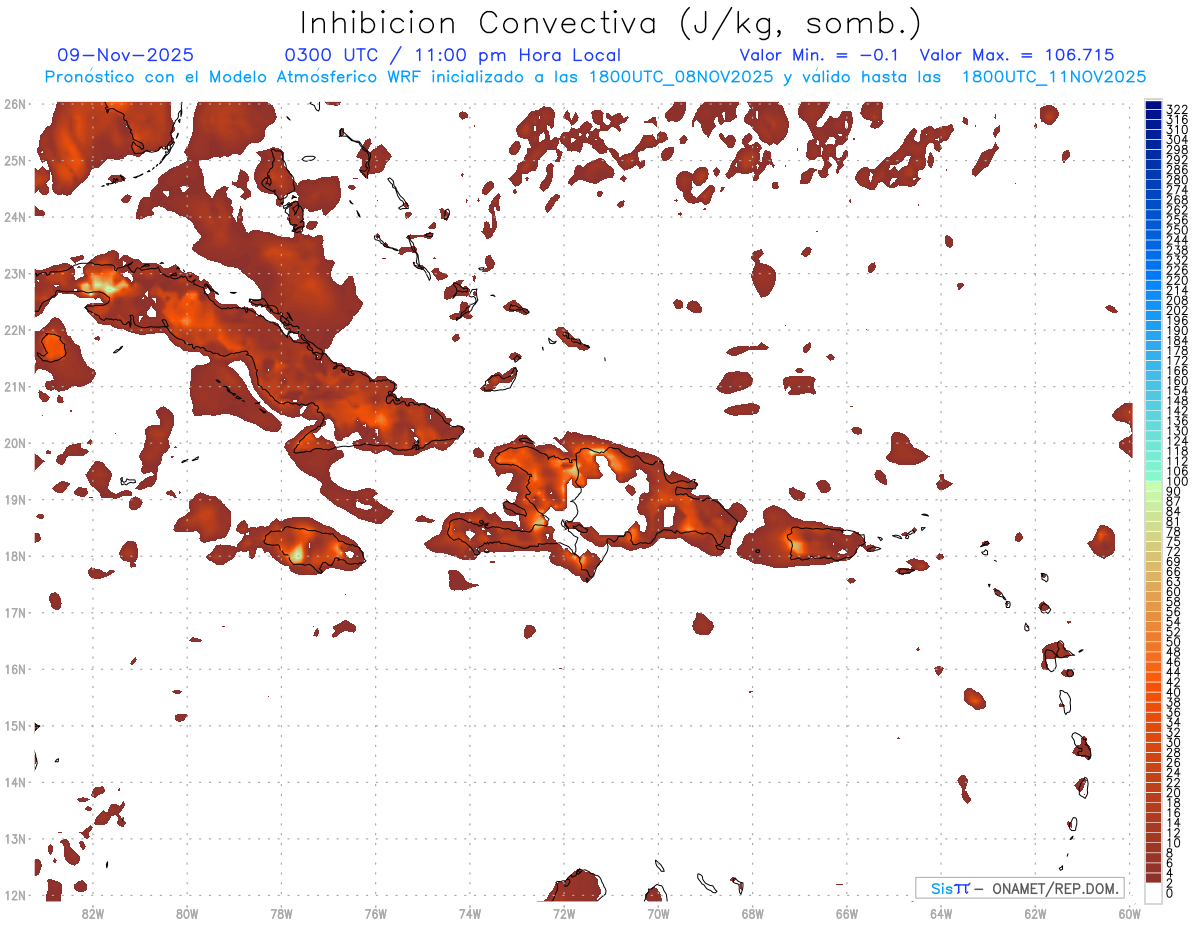The height and width of the screenshot is (927, 1200).
Task: Click the '20N' latitude label
Action: pos(14,443)
